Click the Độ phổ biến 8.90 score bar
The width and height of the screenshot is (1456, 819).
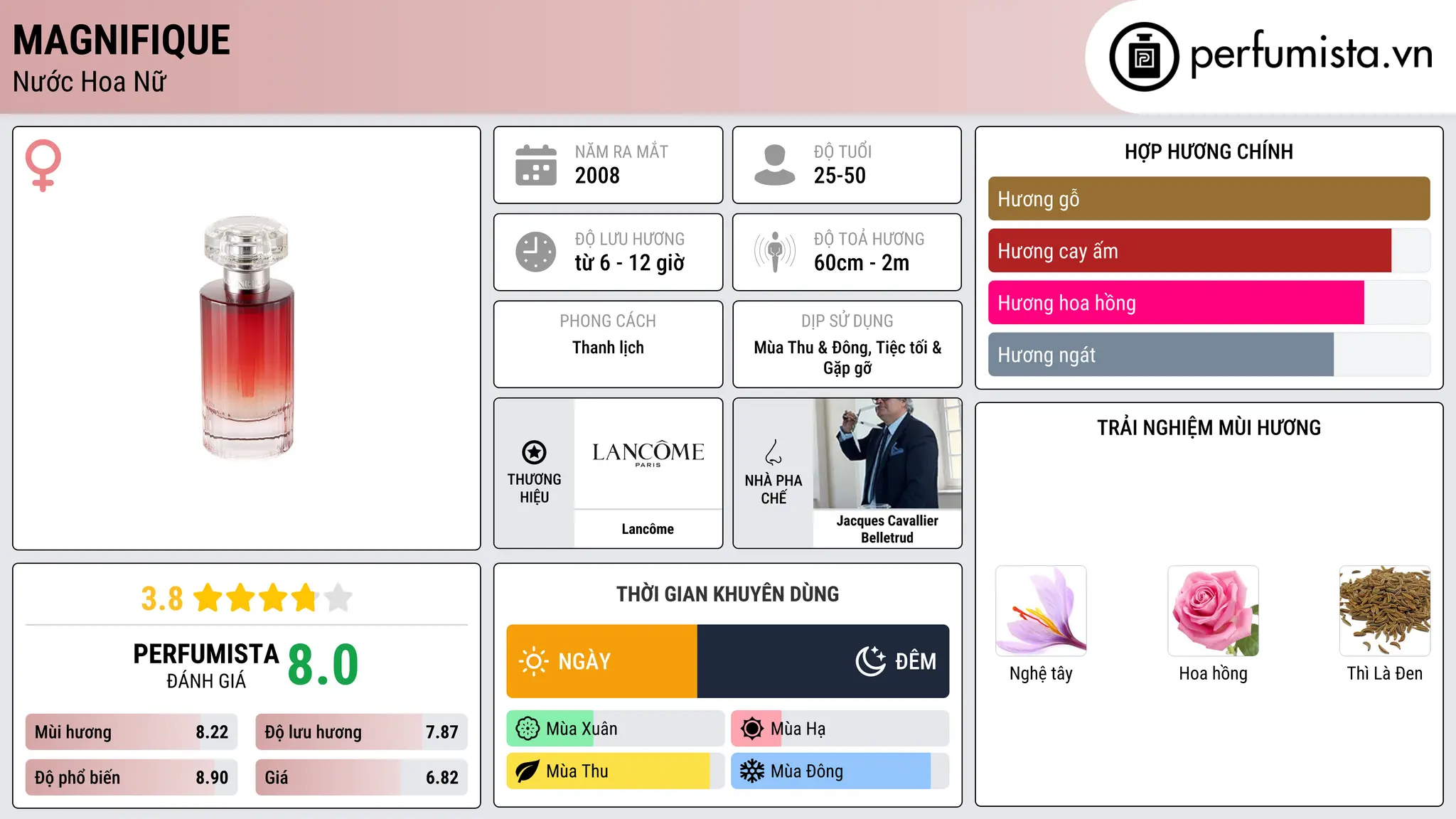[x=132, y=778]
